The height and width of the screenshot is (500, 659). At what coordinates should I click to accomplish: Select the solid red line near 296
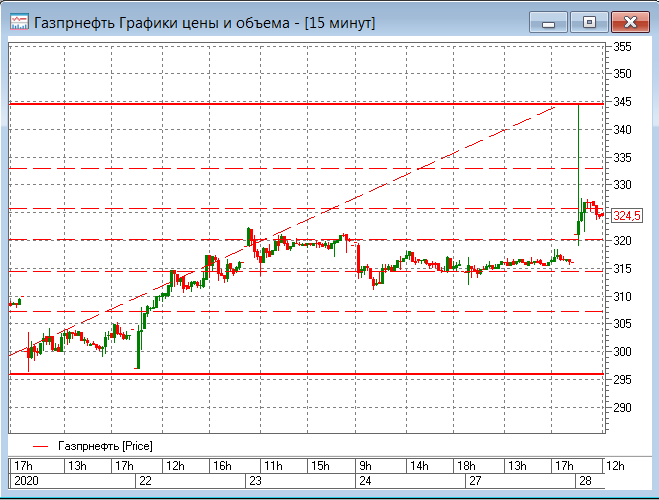click(x=300, y=373)
